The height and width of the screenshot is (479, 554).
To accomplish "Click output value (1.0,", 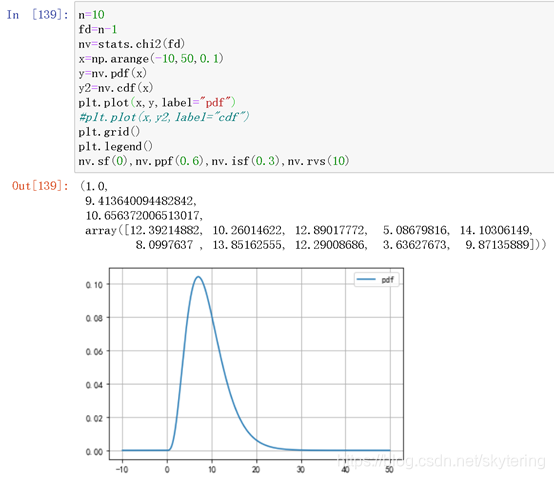I will 94,186.
